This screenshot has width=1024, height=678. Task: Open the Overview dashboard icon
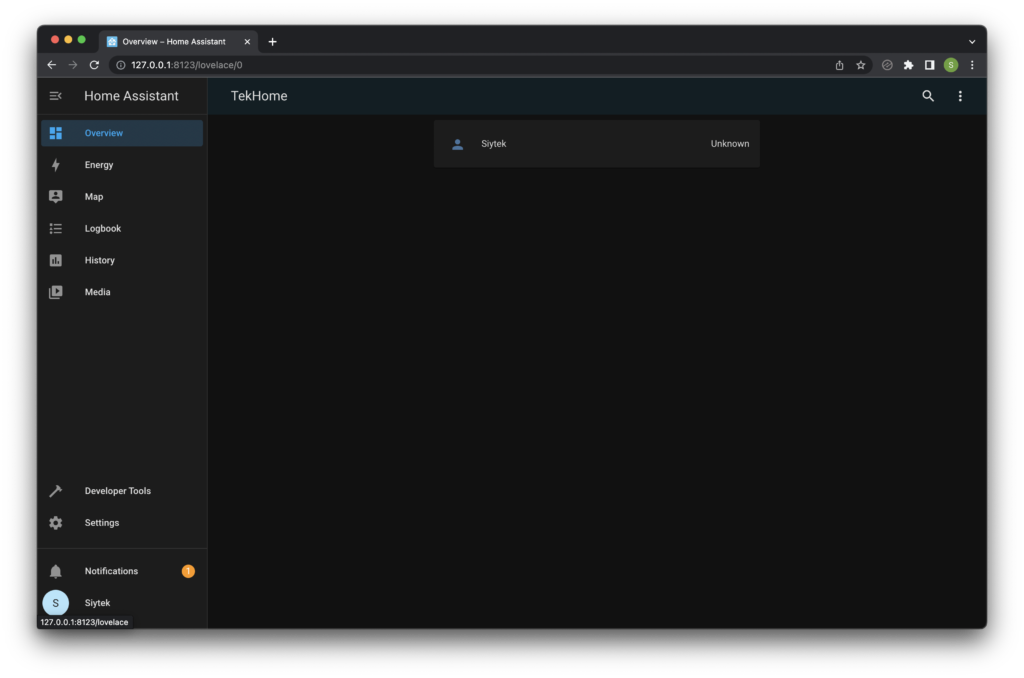click(x=56, y=133)
